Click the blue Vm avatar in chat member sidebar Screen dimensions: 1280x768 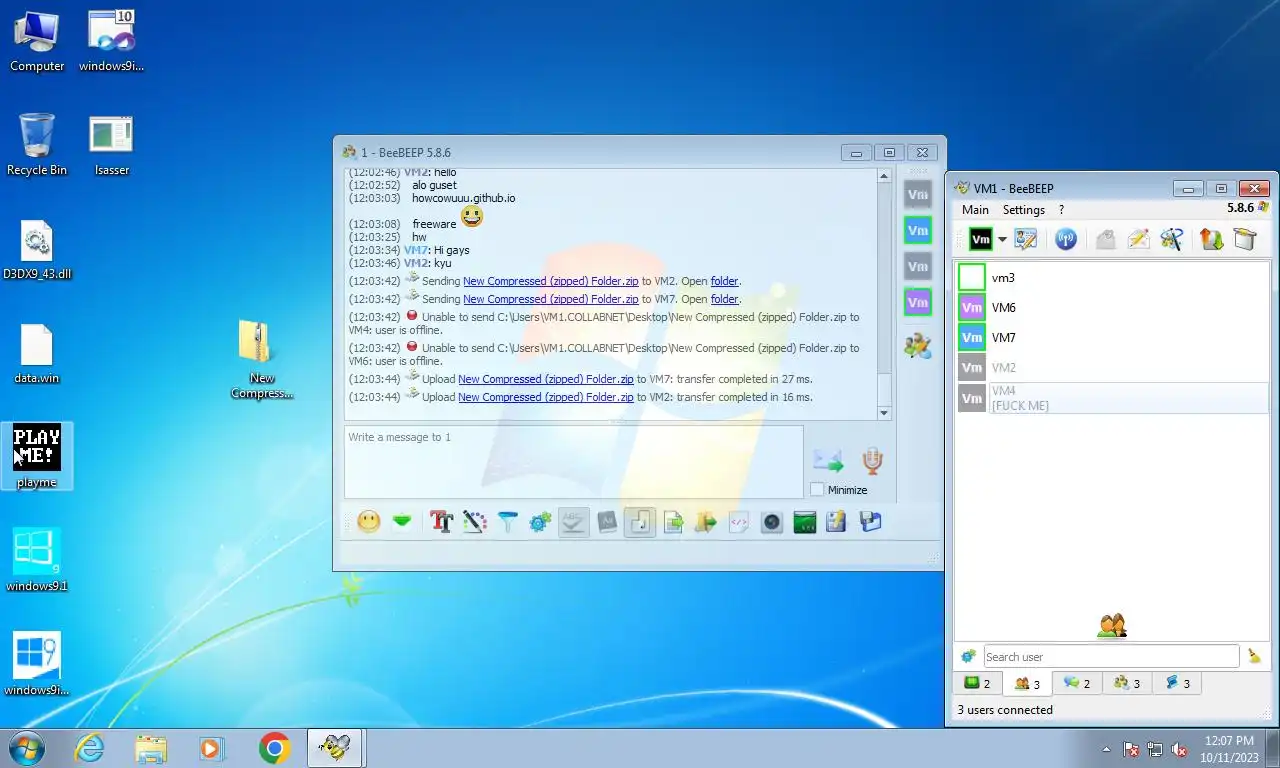917,231
